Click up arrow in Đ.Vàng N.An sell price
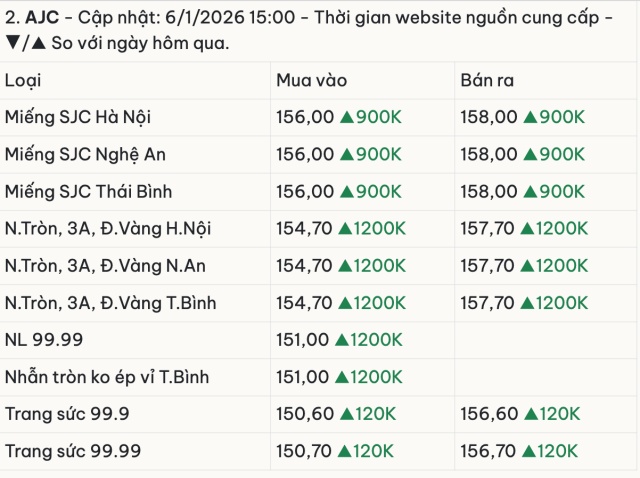Screen dimensions: 640x478 (x=531, y=266)
